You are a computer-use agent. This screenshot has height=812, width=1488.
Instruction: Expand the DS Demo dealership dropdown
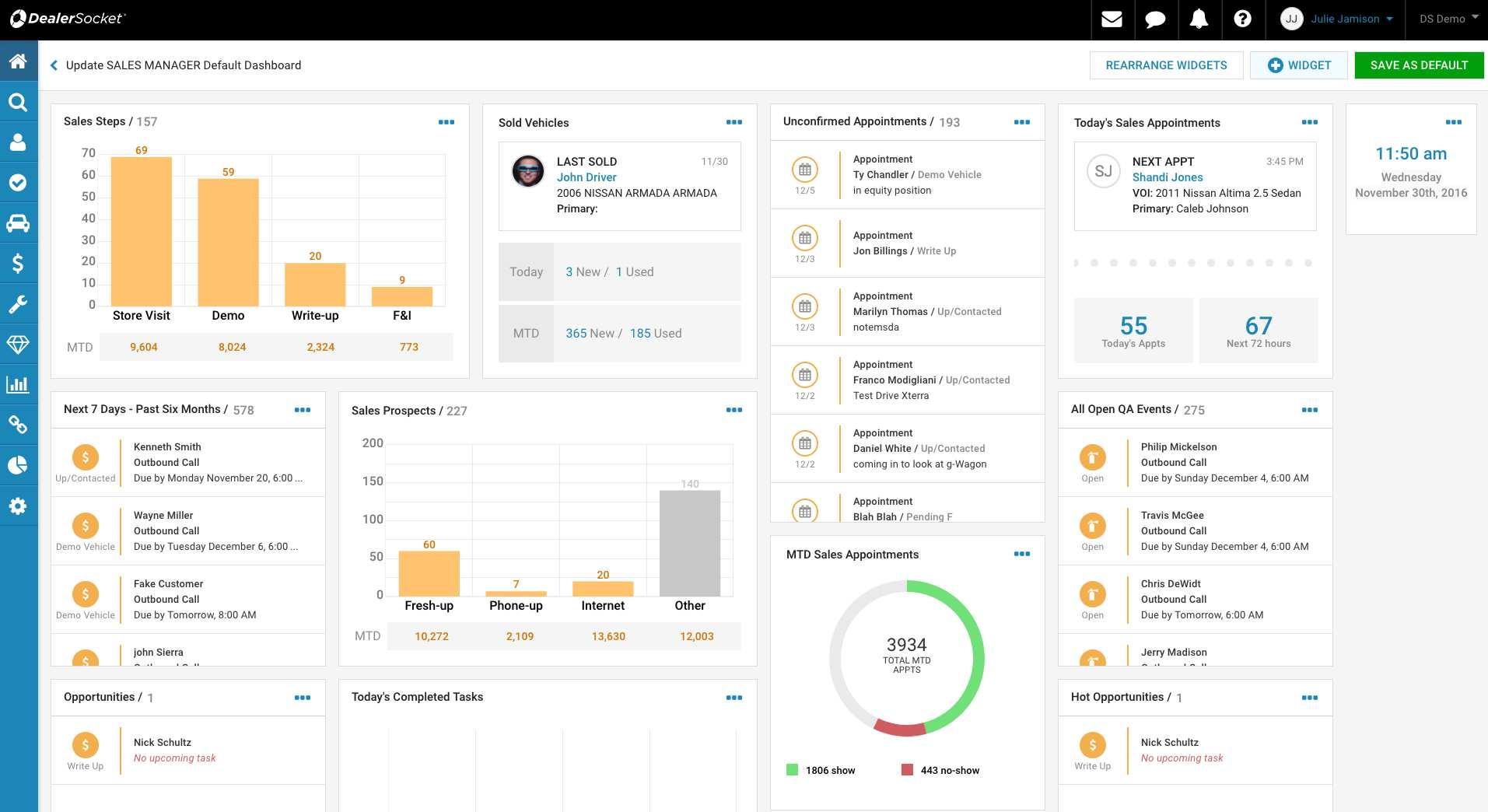click(1448, 19)
